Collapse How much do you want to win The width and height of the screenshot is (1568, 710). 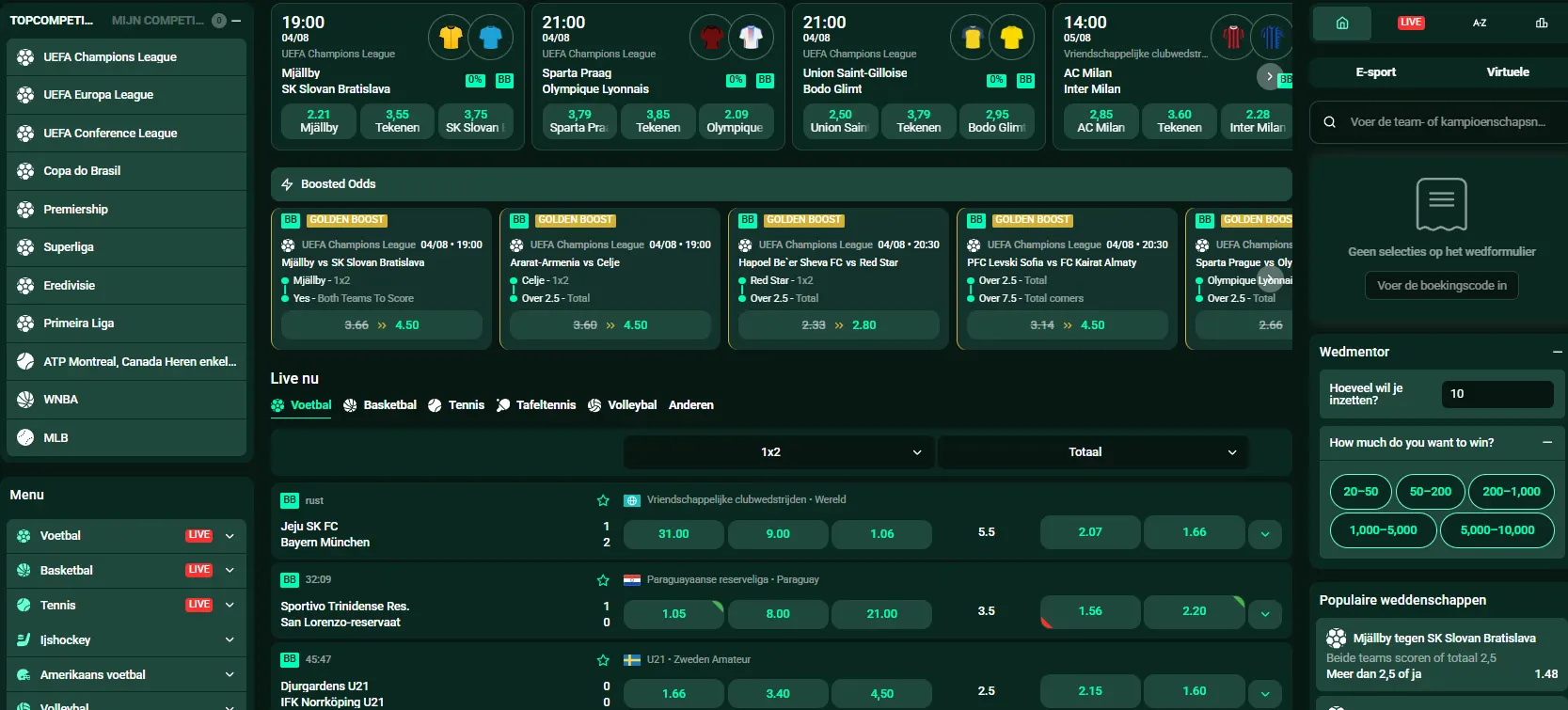point(1547,443)
